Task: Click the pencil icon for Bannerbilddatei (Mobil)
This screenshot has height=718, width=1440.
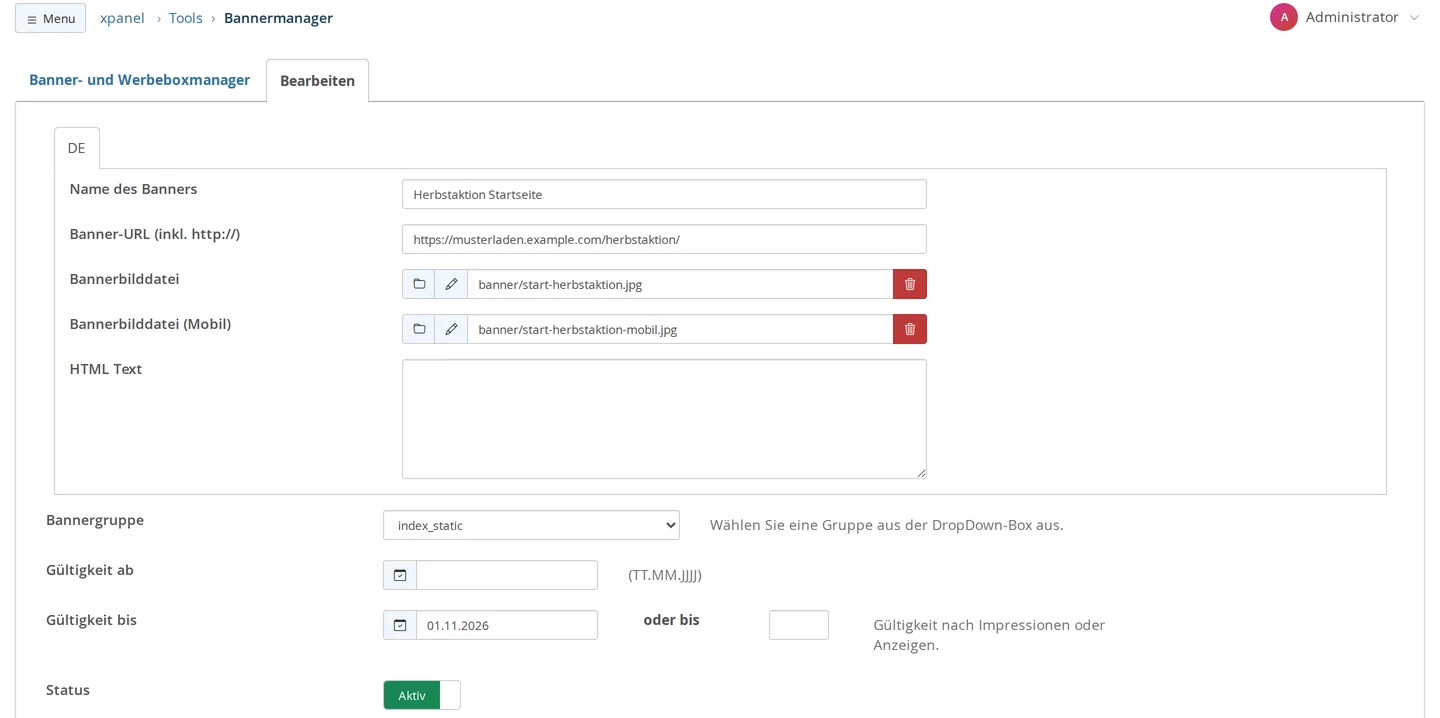Action: [x=451, y=329]
